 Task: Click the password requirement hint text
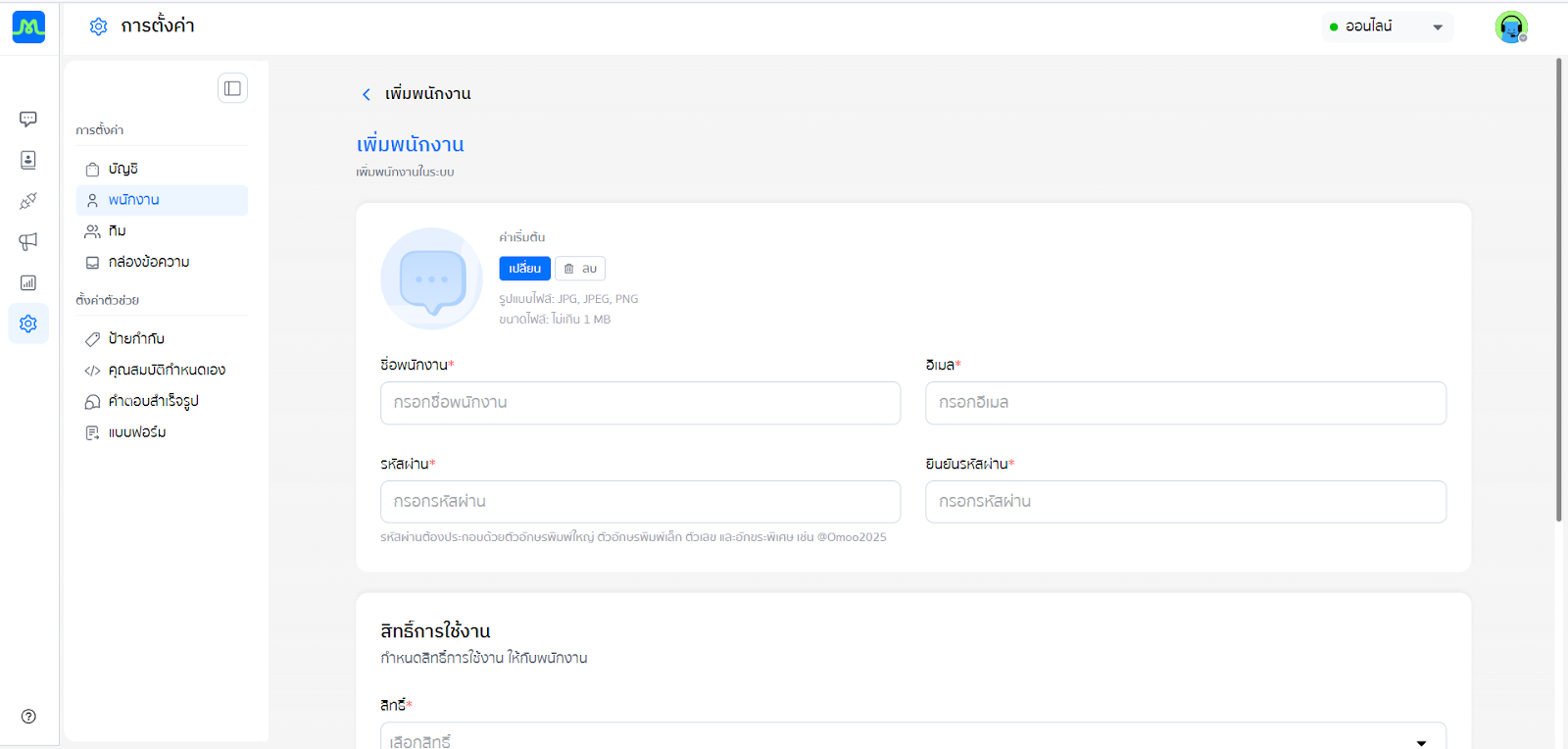tap(633, 537)
